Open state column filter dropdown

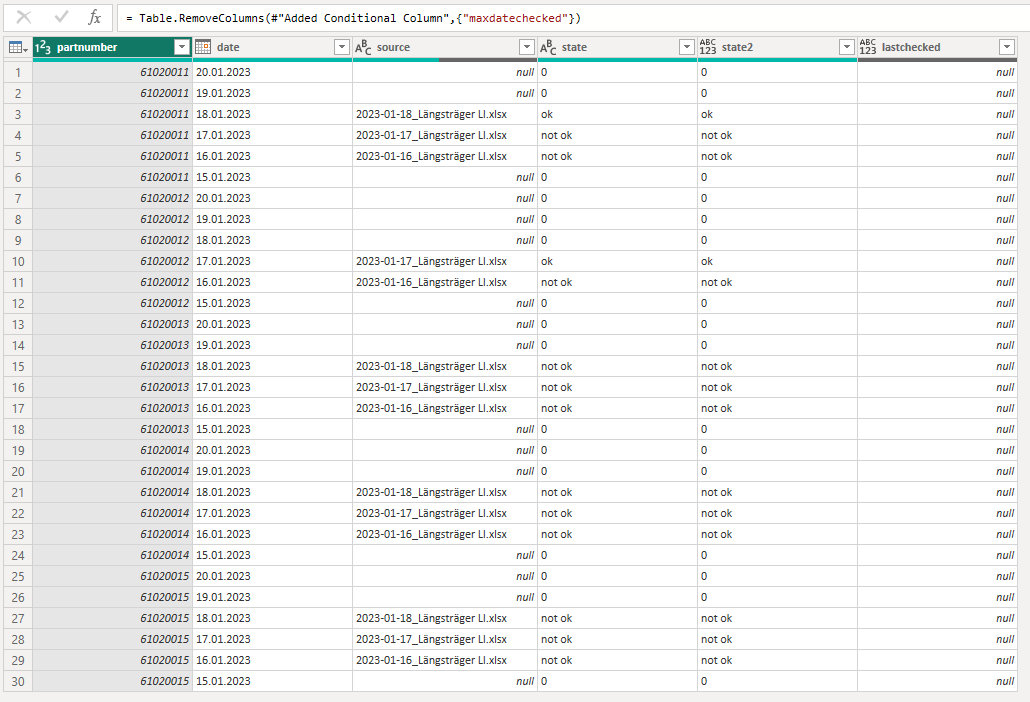[686, 47]
